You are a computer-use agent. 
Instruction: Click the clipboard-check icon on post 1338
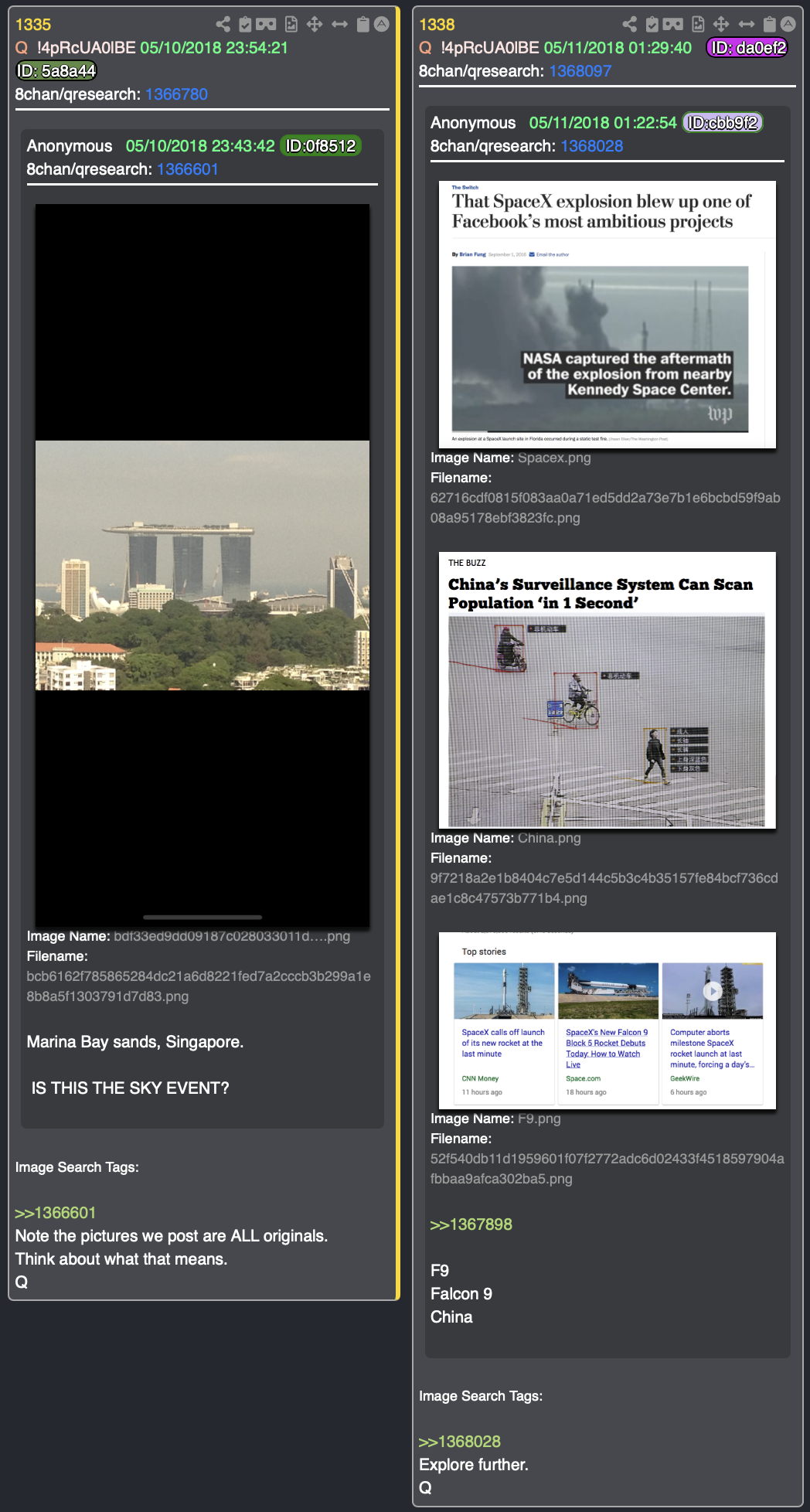(652, 25)
